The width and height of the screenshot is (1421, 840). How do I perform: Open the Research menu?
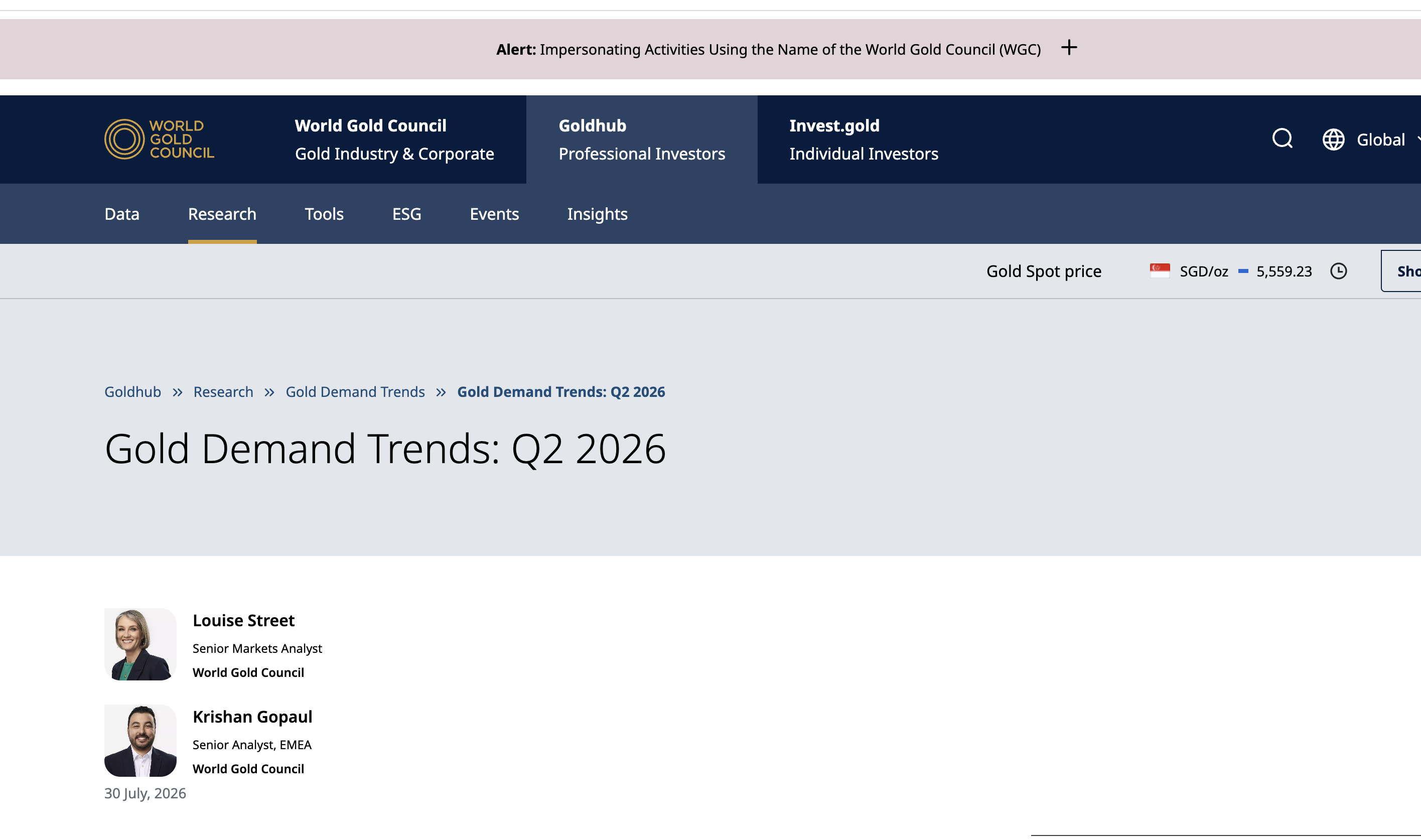(222, 214)
